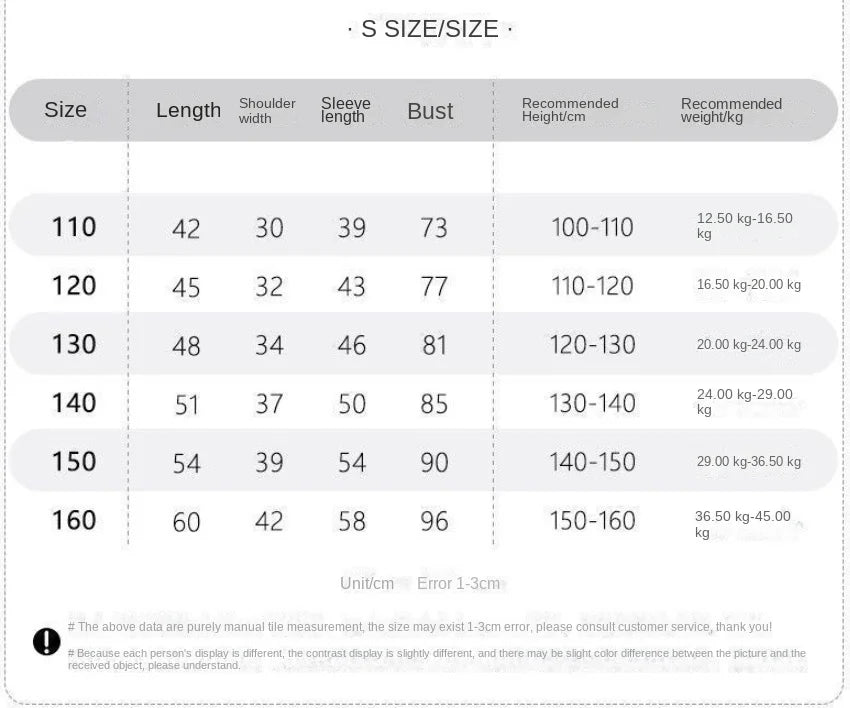Click the "Unit/cm Error 1-3cm" note

pyautogui.click(x=419, y=583)
